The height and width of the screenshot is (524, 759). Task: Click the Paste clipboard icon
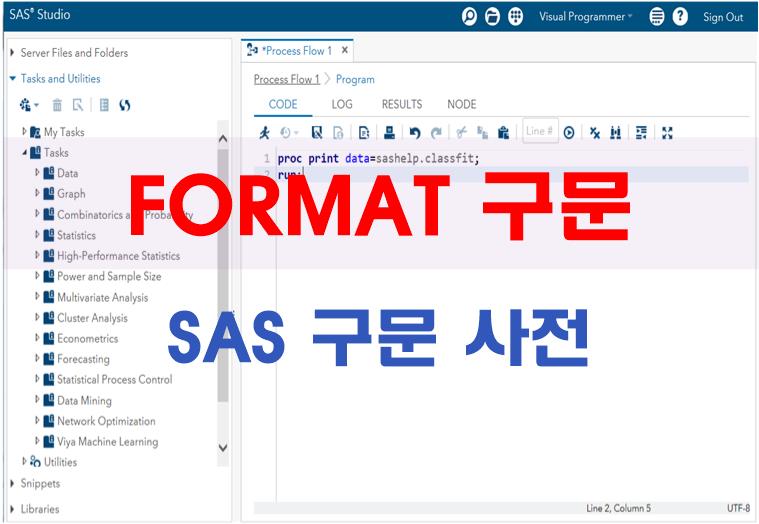pyautogui.click(x=503, y=132)
